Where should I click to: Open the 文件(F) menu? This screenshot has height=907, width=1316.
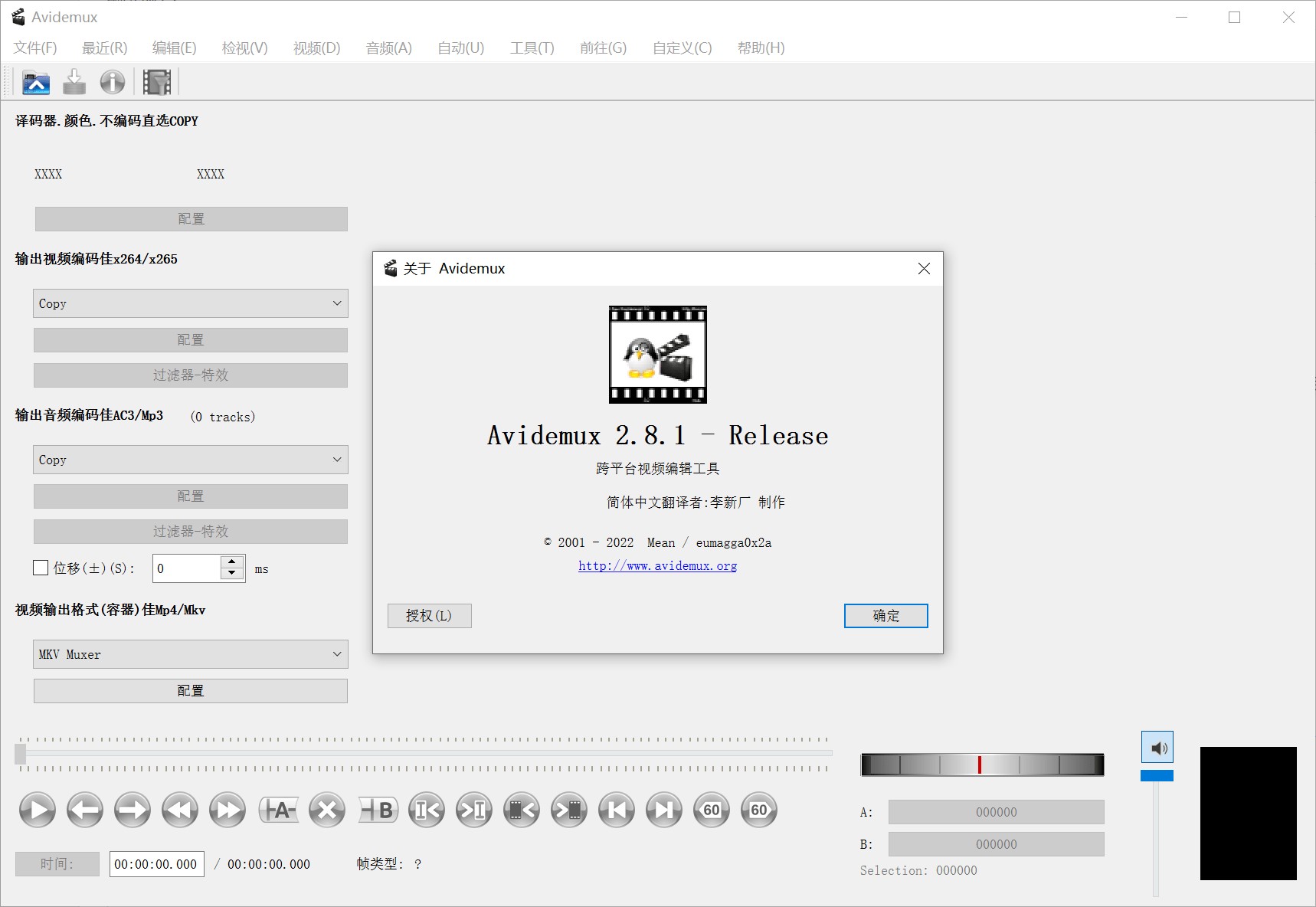click(x=35, y=47)
